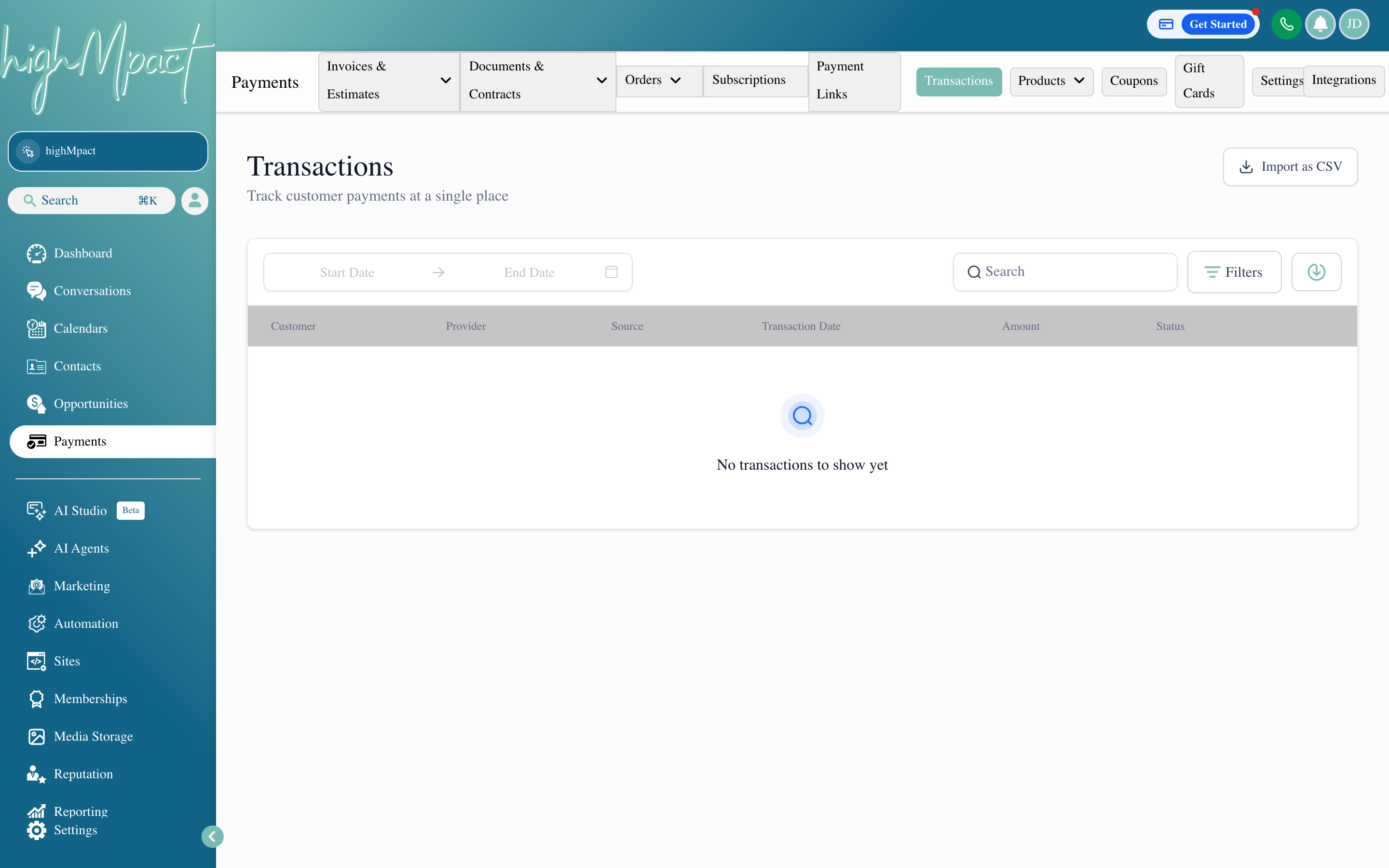Click the Amount column header
Image resolution: width=1389 pixels, height=868 pixels.
tap(1021, 326)
